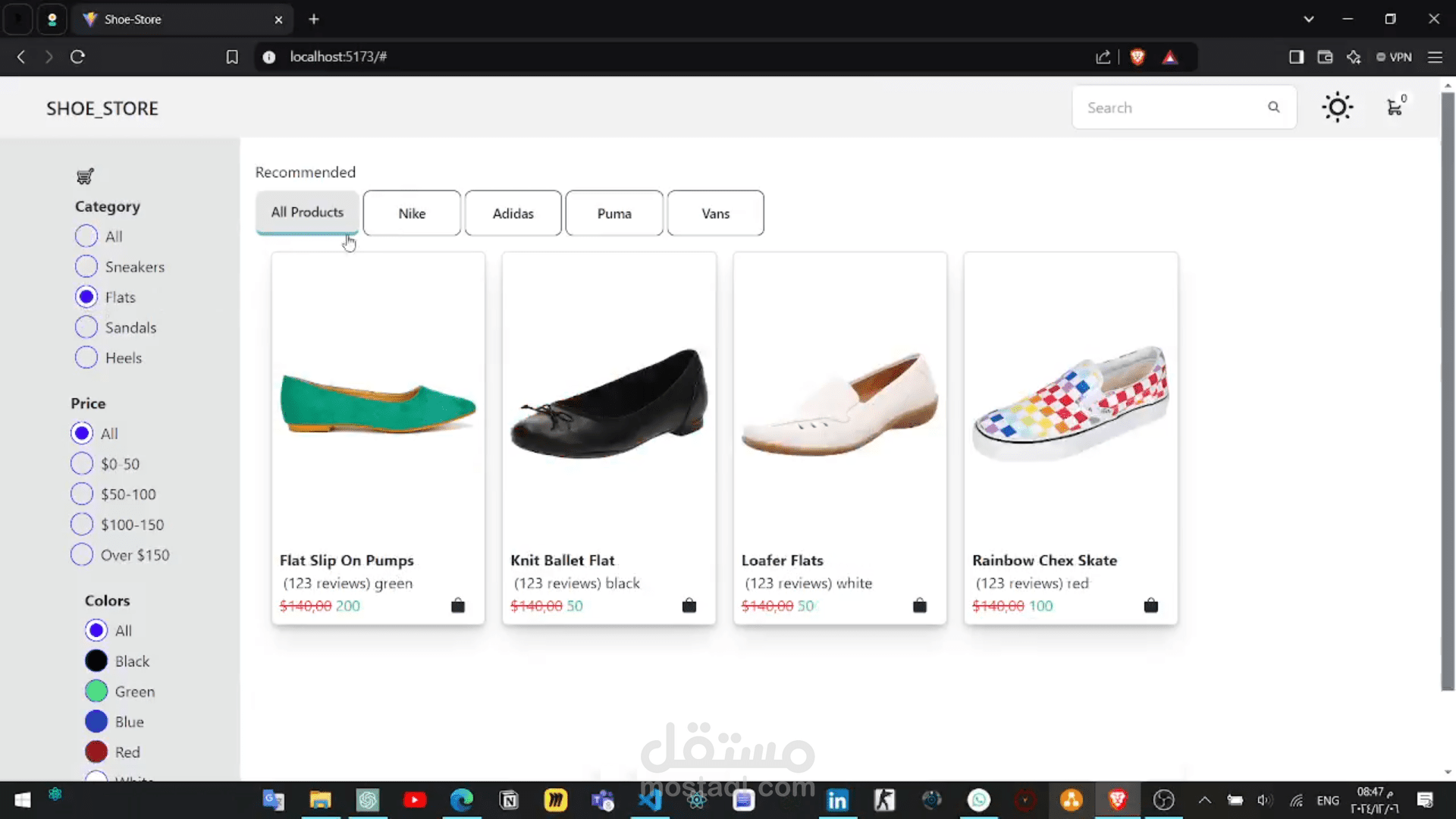Add Knit Ballet Flat to bag

tap(689, 605)
